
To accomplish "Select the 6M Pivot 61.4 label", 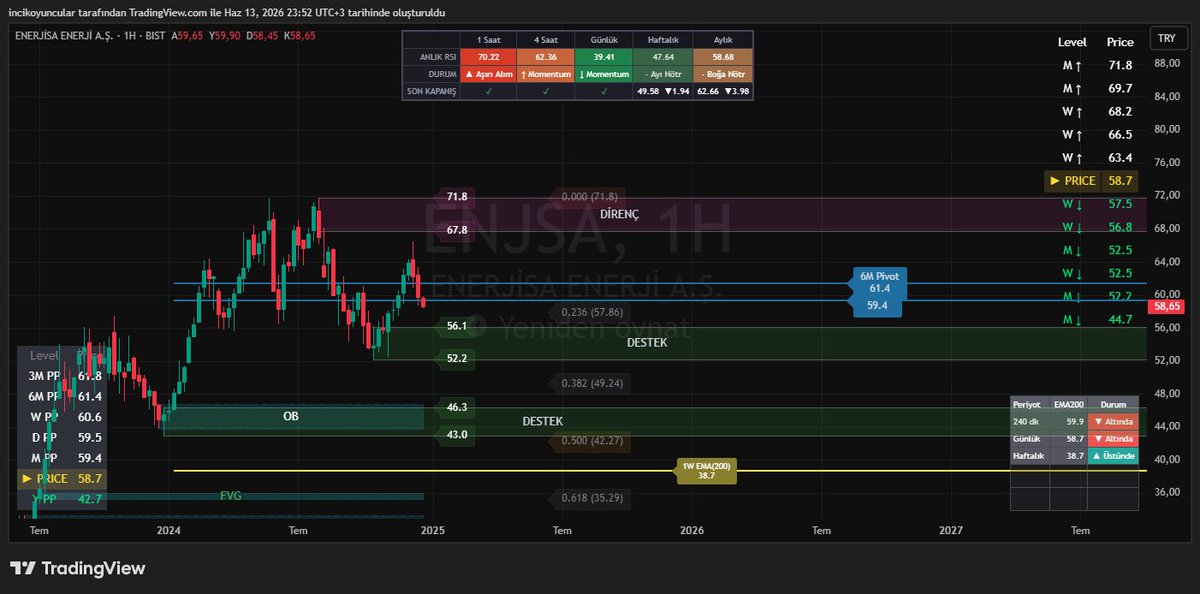I will pyautogui.click(x=880, y=282).
